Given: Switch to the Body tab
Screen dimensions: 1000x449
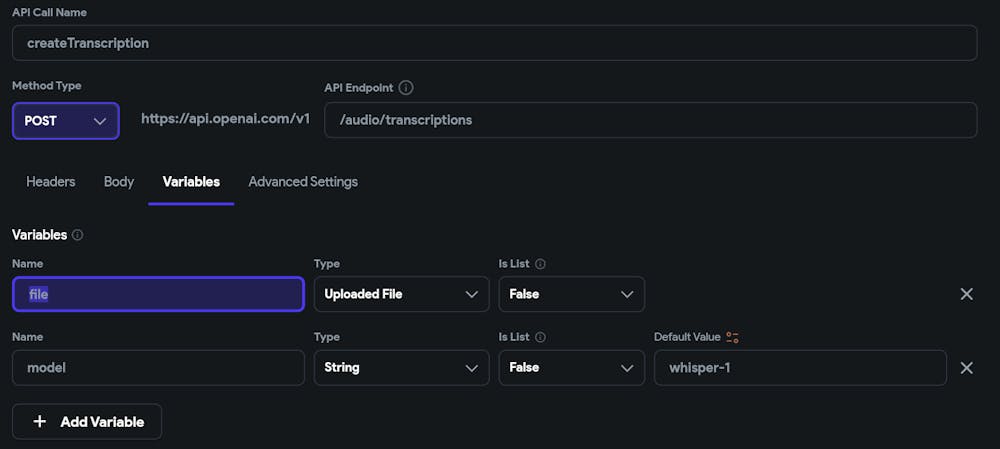Looking at the screenshot, I should (x=119, y=182).
